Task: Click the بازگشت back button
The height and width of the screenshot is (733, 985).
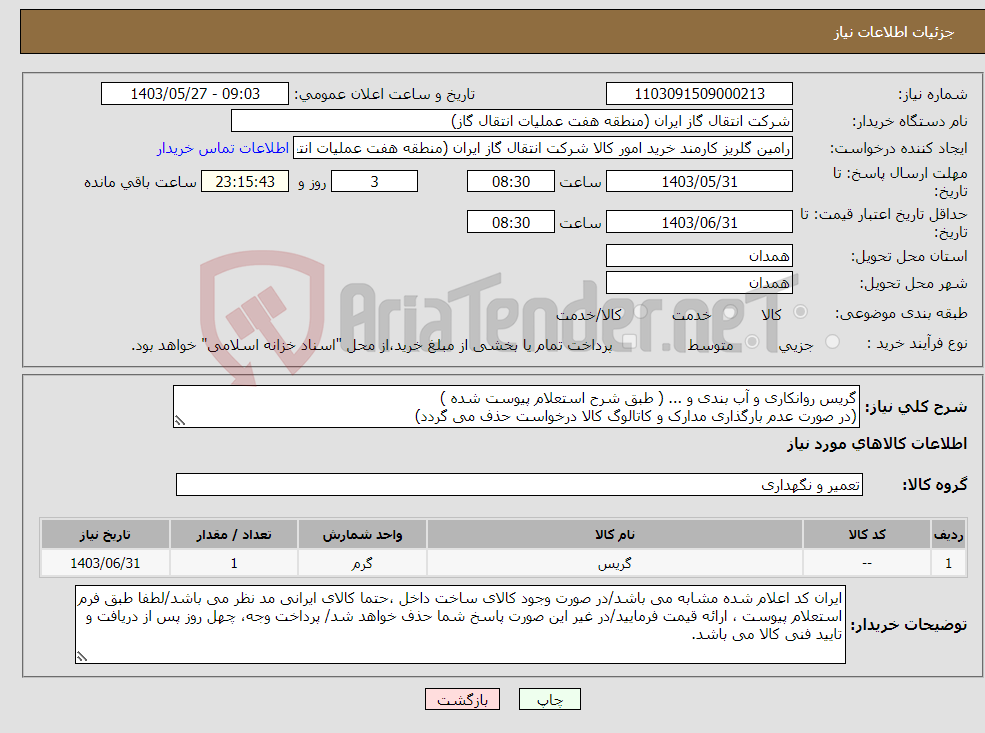Action: click(x=462, y=699)
